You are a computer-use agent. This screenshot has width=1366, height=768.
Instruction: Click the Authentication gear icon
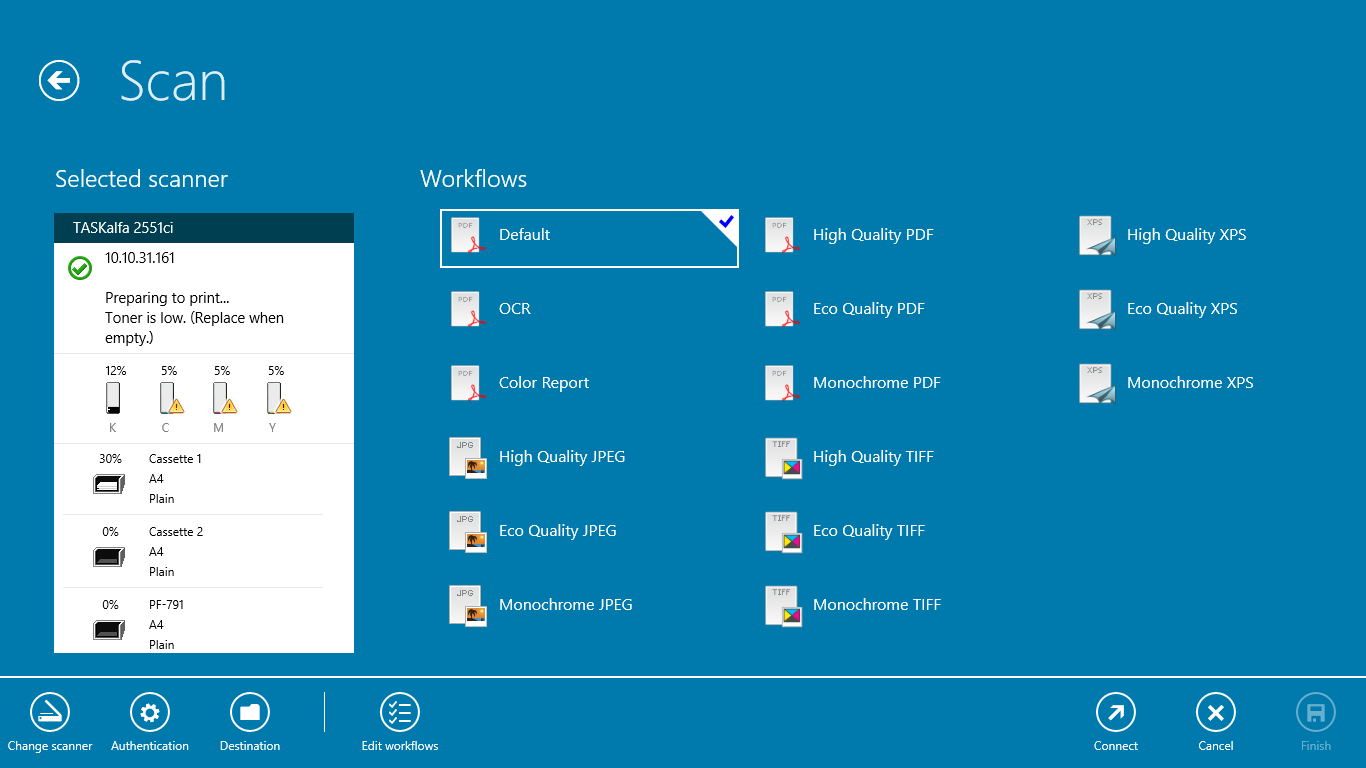tap(150, 712)
